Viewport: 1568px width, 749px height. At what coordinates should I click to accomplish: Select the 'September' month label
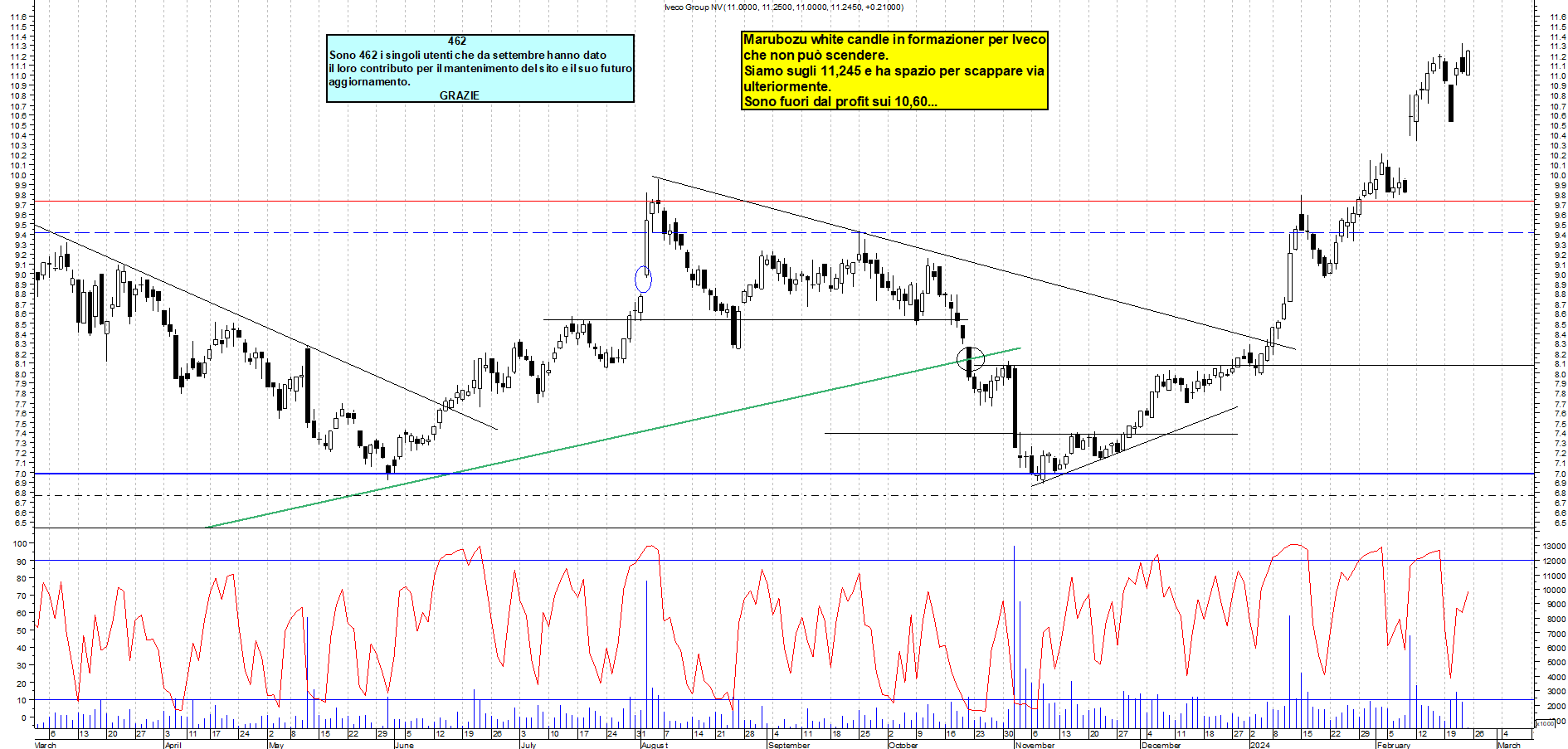(x=789, y=745)
